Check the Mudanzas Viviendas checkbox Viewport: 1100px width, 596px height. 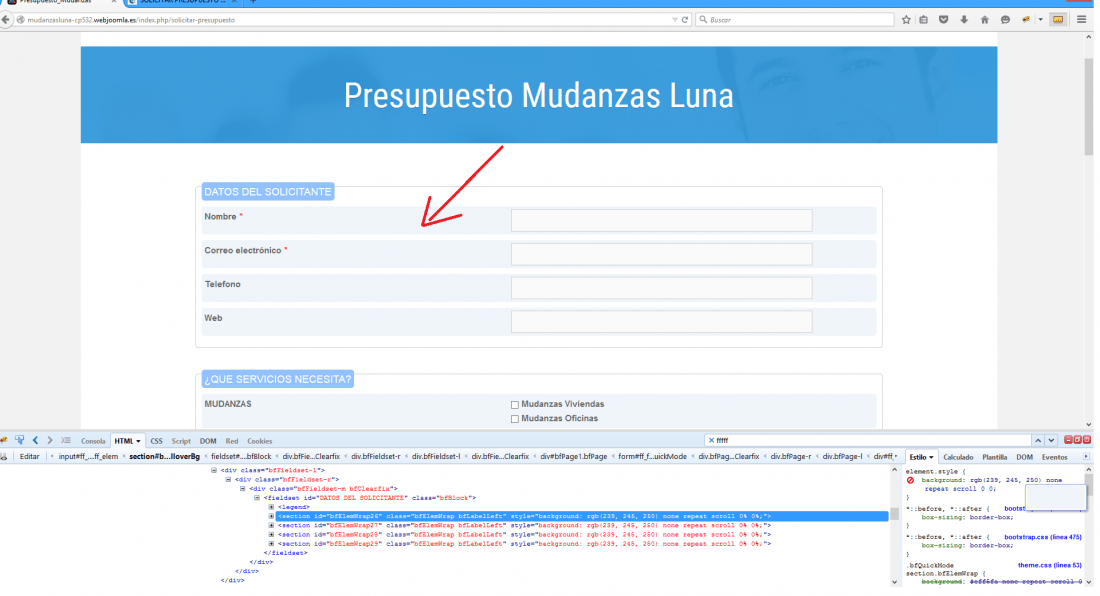click(515, 405)
